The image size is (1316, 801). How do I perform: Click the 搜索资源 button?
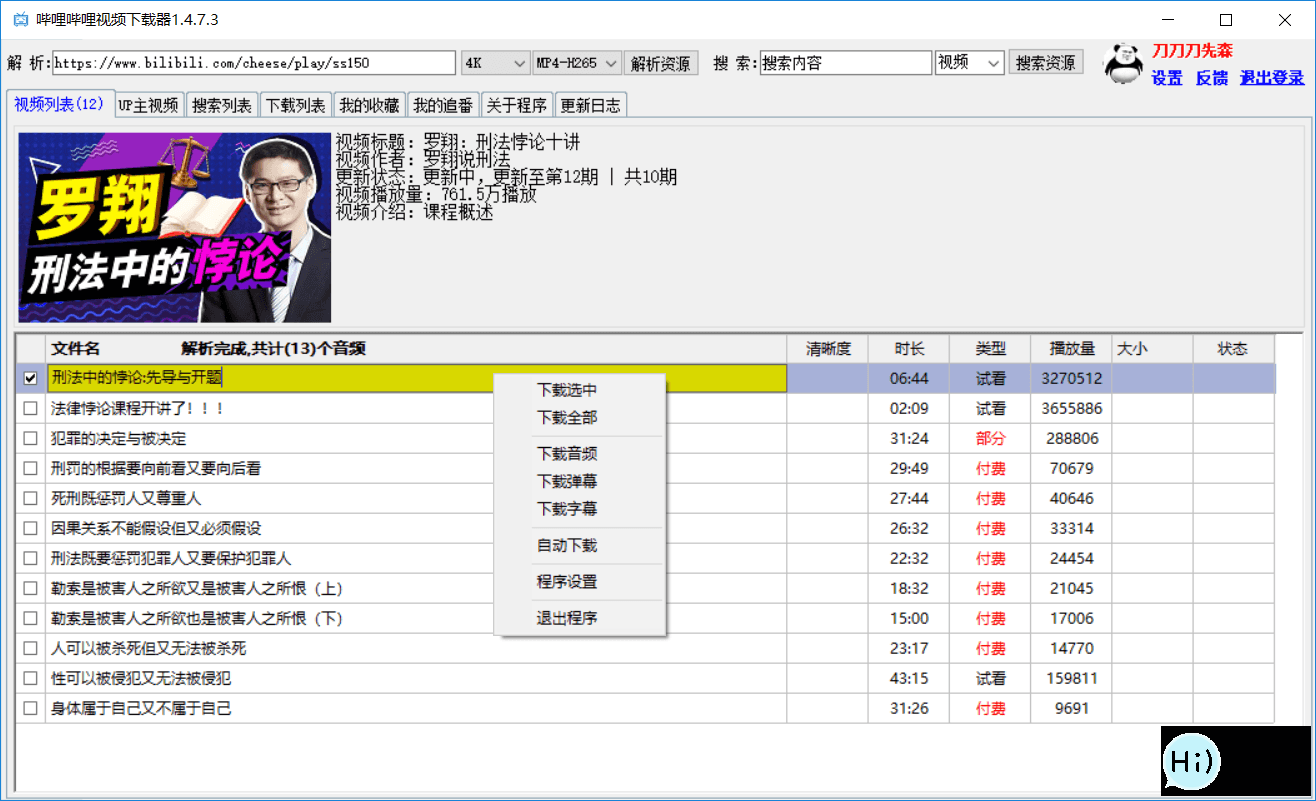click(x=1045, y=63)
